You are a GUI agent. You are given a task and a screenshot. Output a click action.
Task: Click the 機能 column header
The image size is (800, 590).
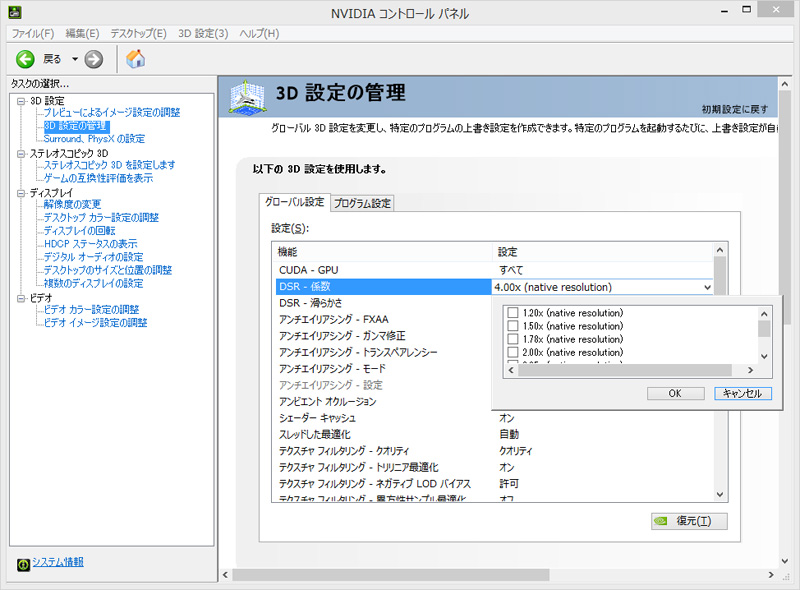383,252
